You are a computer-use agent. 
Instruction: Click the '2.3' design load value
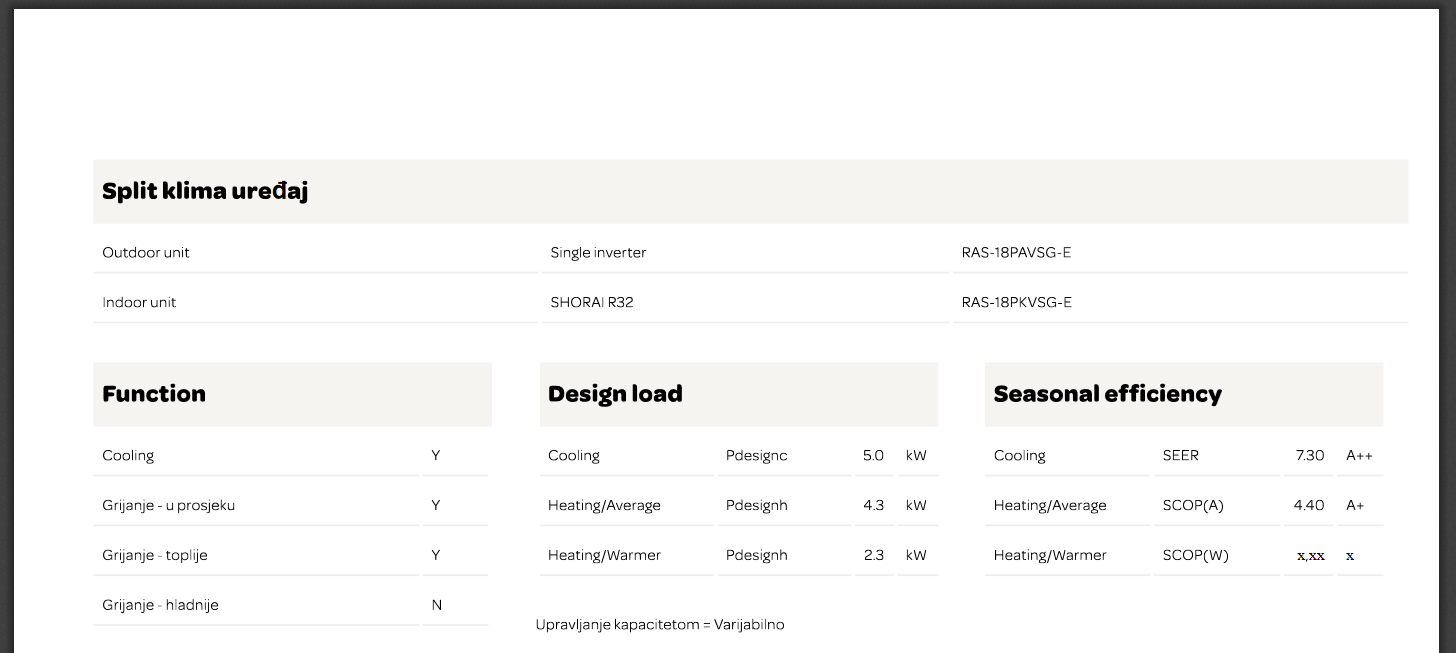tap(873, 555)
